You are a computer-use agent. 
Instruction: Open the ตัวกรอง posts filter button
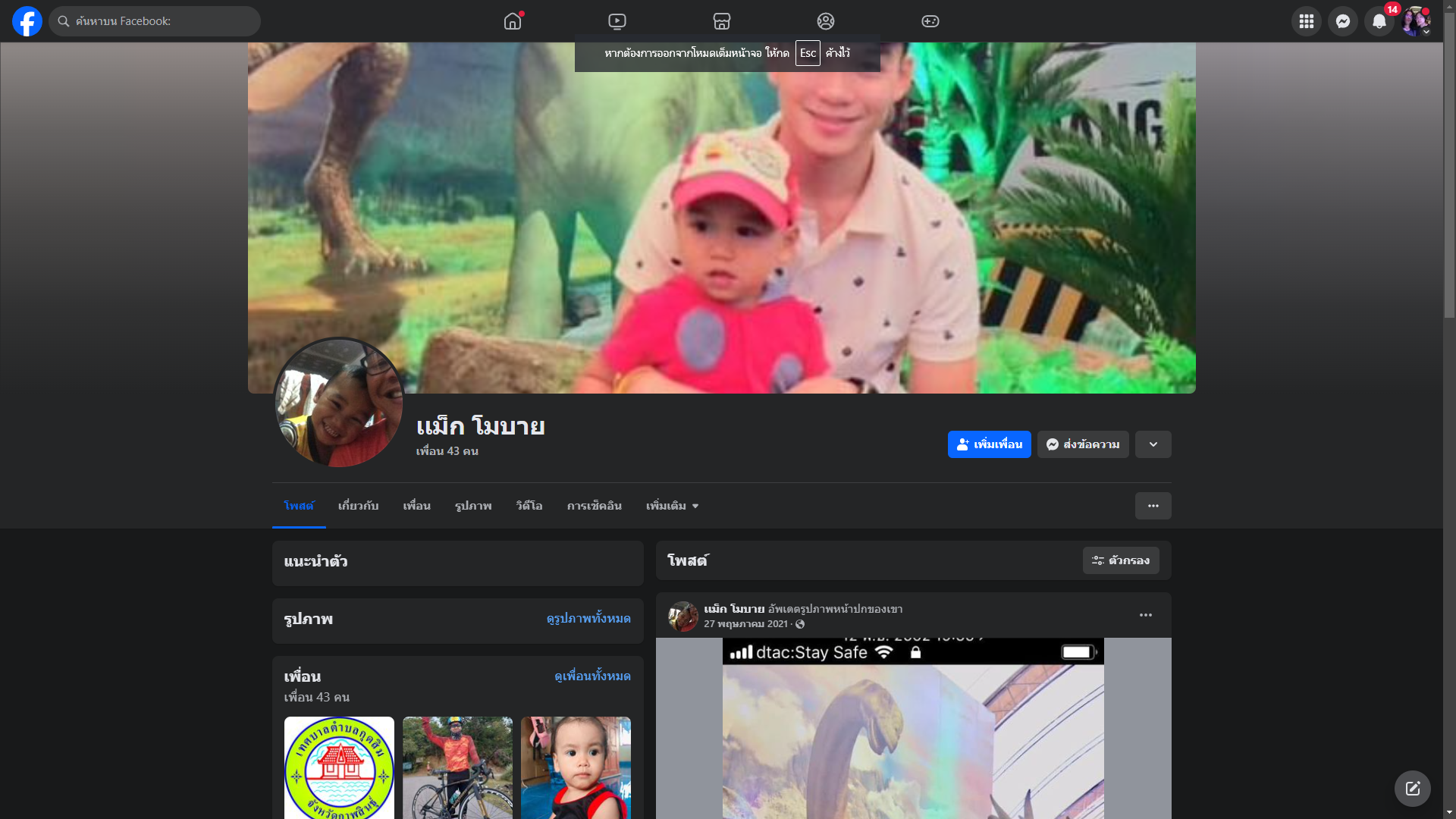[x=1120, y=560]
